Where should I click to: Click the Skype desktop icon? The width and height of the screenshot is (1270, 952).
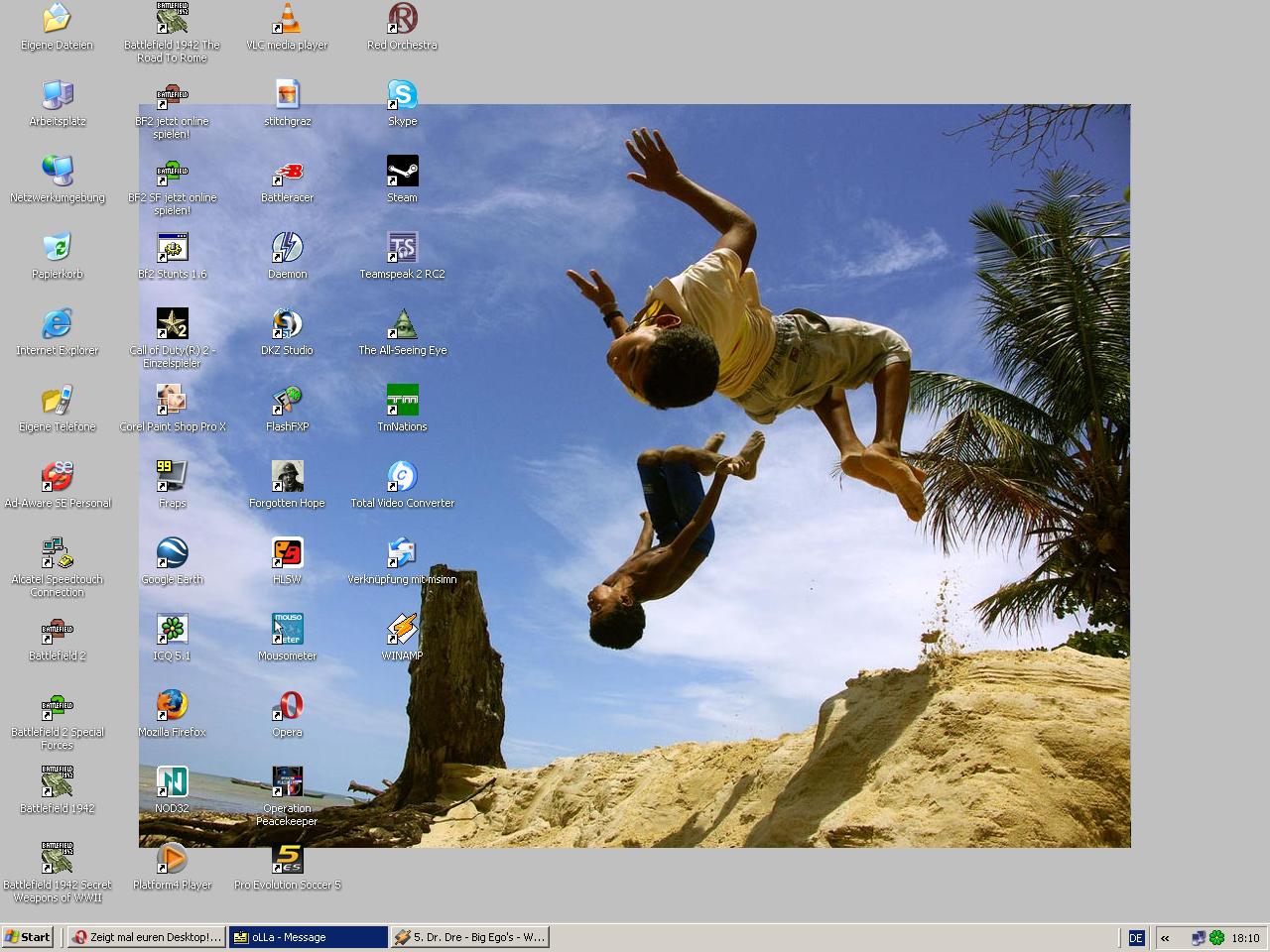pos(403,94)
